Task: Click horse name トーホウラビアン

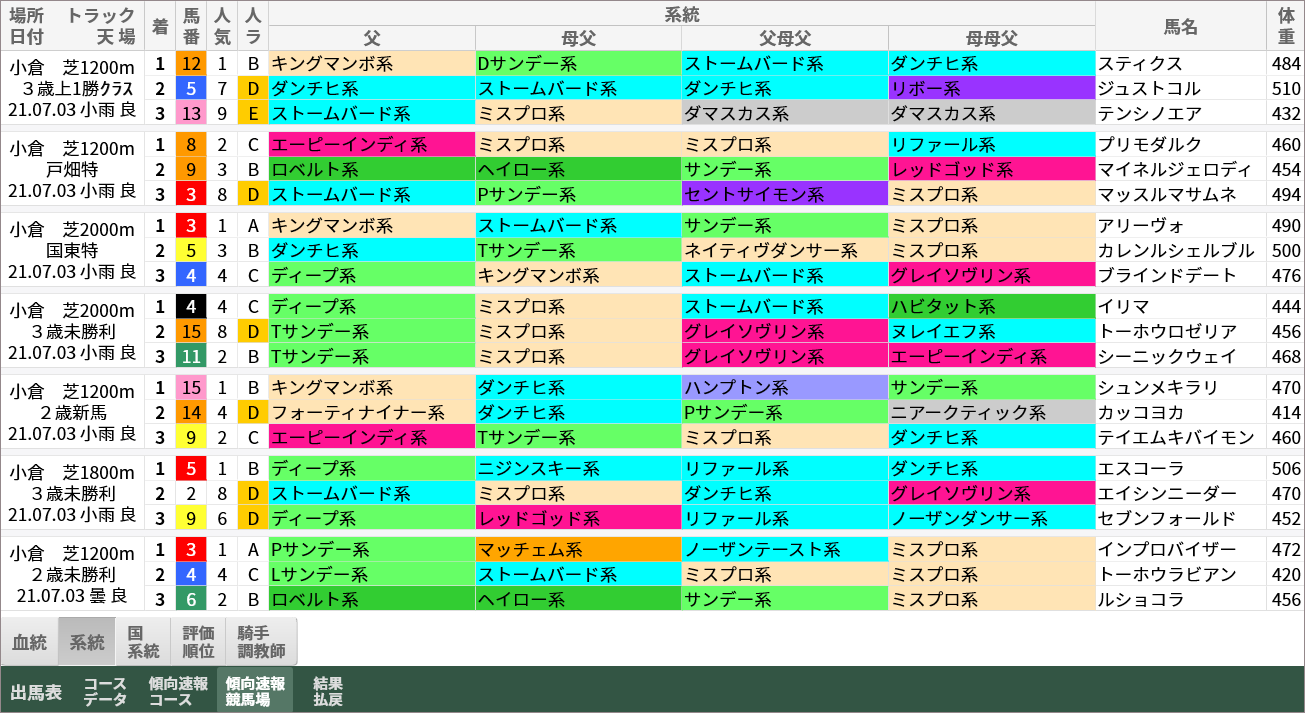Action: pos(1167,574)
